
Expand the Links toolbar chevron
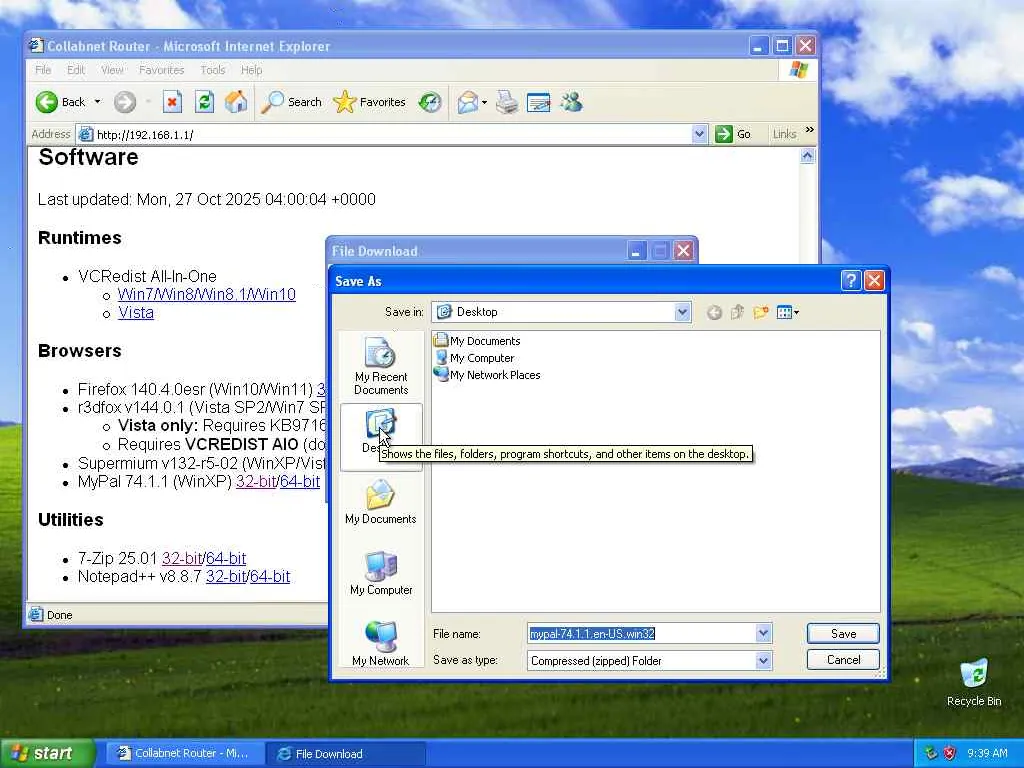tap(810, 130)
